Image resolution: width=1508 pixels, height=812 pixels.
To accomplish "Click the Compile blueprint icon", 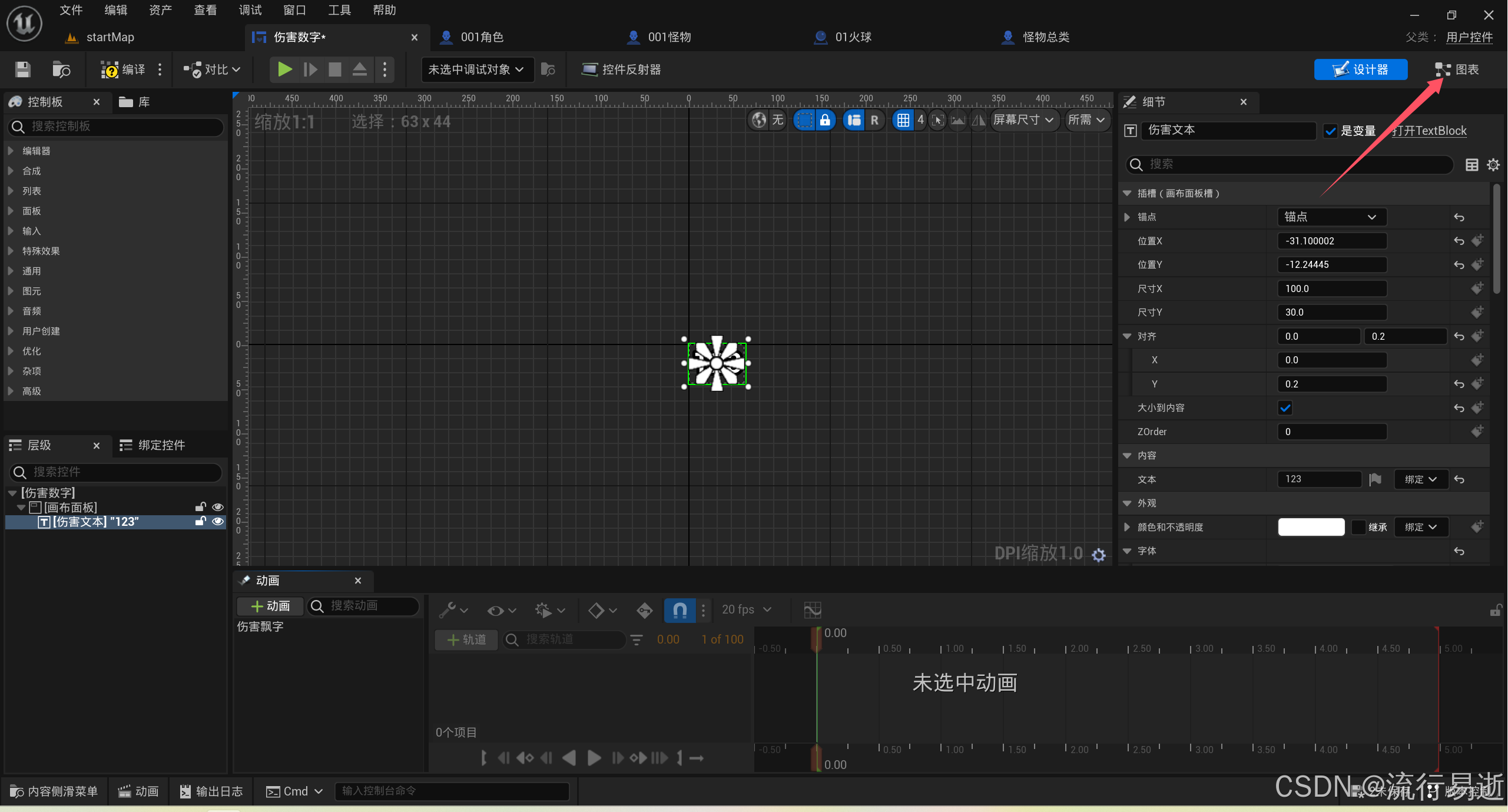I will (110, 69).
